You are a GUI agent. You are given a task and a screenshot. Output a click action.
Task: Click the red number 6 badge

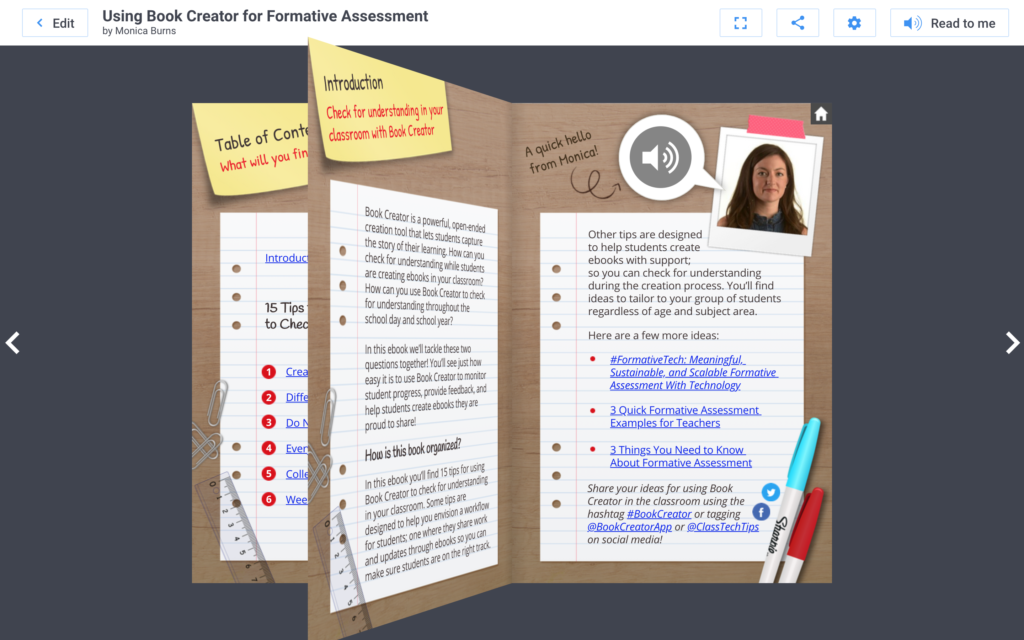pyautogui.click(x=268, y=499)
